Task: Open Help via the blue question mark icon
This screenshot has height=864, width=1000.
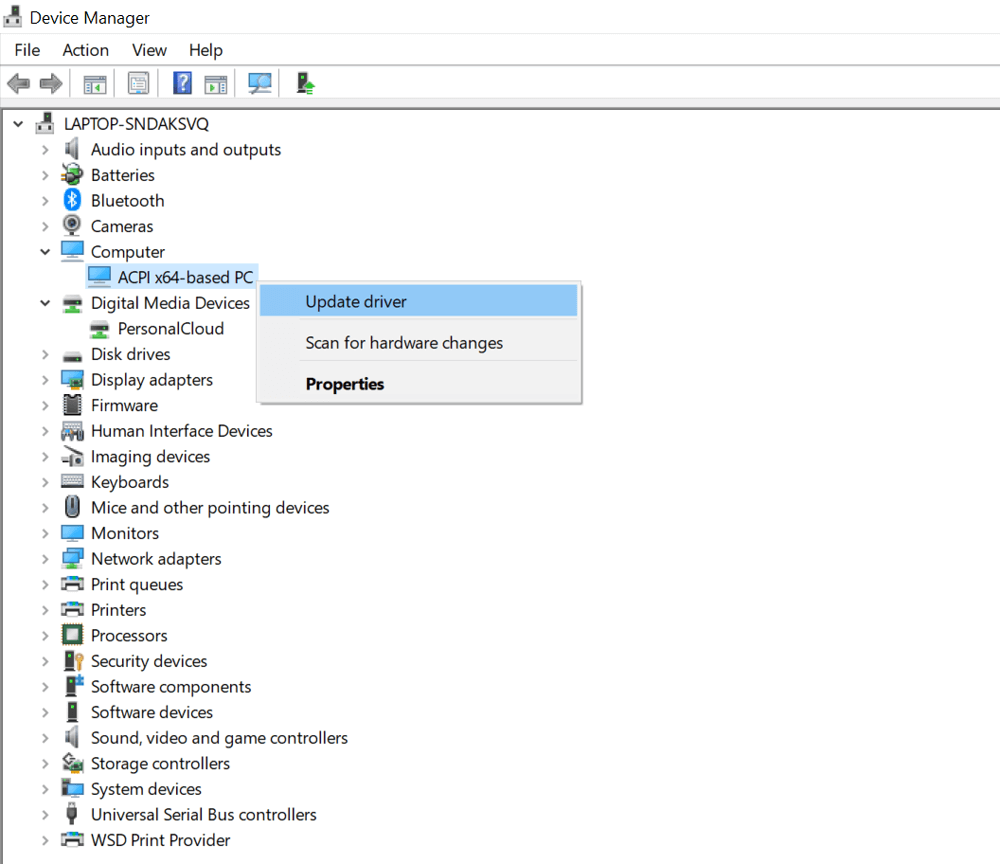Action: 182,84
